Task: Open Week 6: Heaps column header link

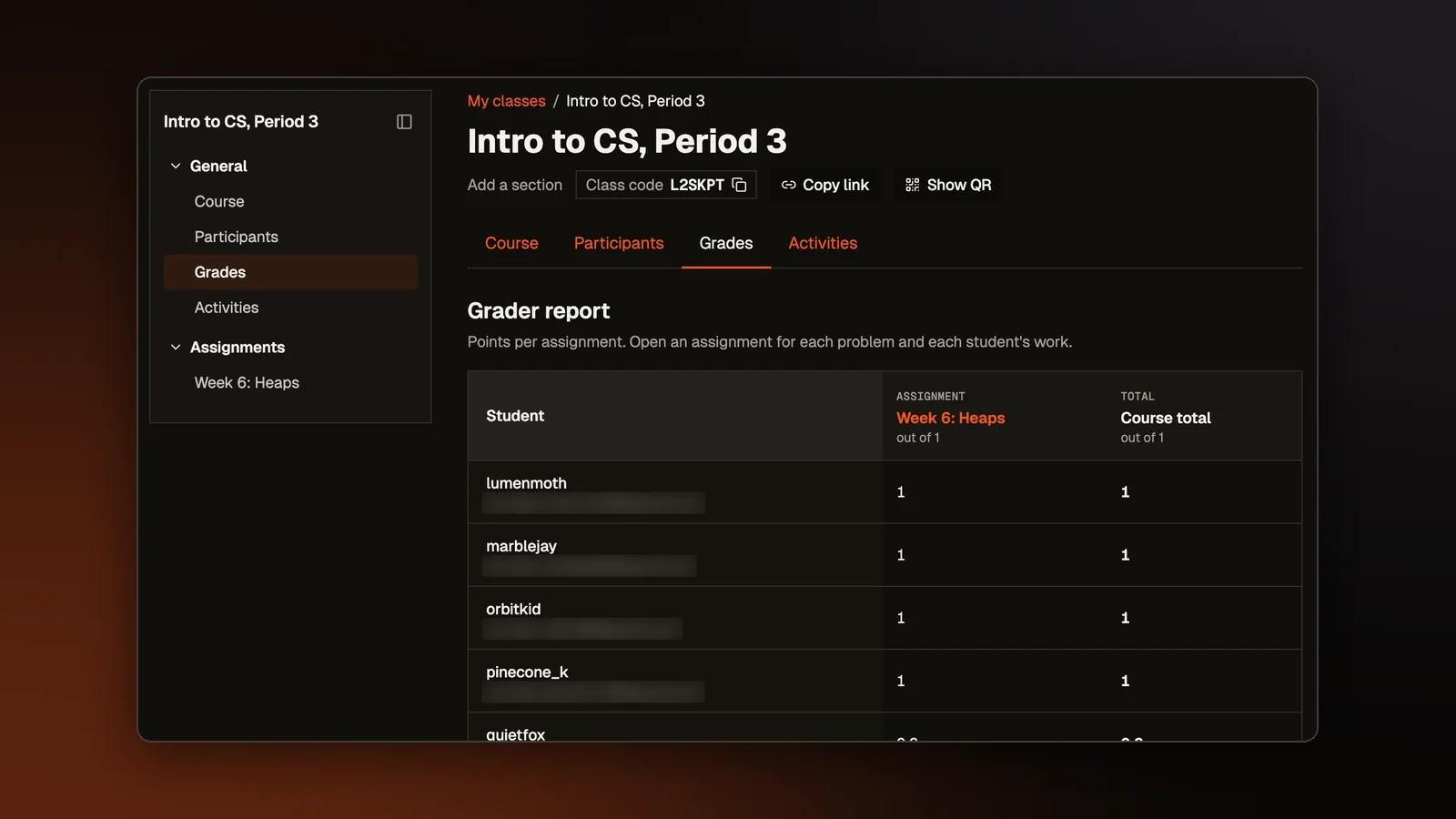Action: 950,418
